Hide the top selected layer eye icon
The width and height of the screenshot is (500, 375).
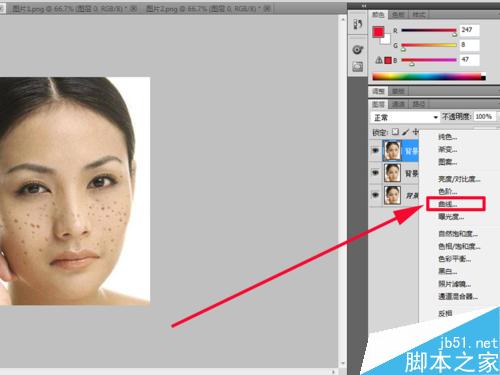[375, 151]
